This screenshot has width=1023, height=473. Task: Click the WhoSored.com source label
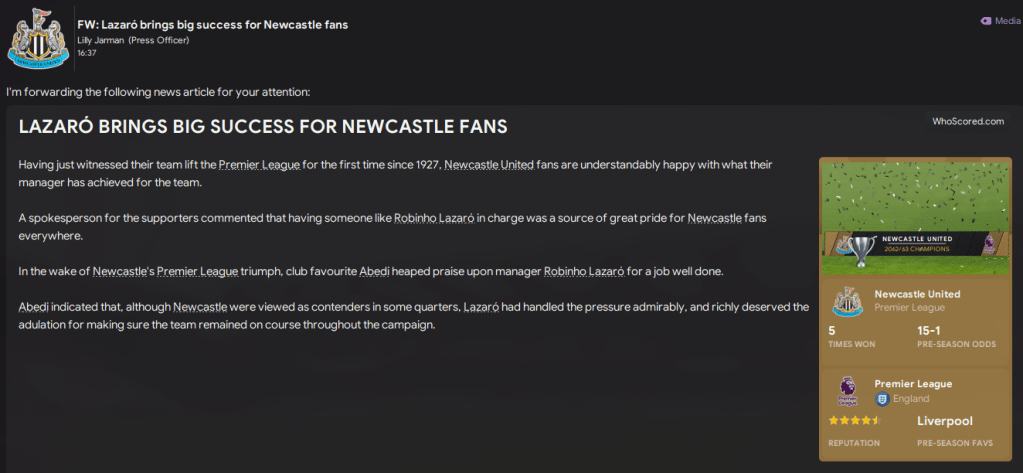click(967, 121)
